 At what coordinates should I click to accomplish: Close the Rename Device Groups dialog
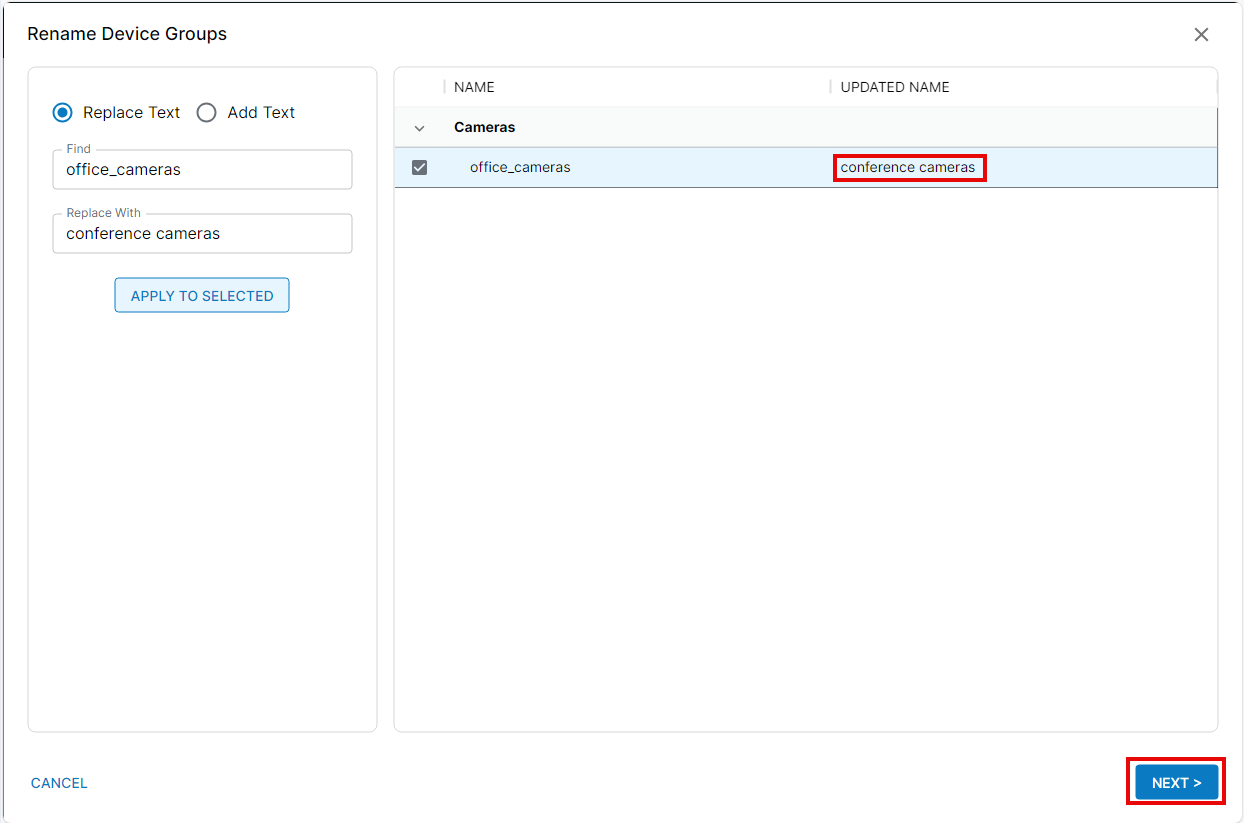(x=1201, y=35)
